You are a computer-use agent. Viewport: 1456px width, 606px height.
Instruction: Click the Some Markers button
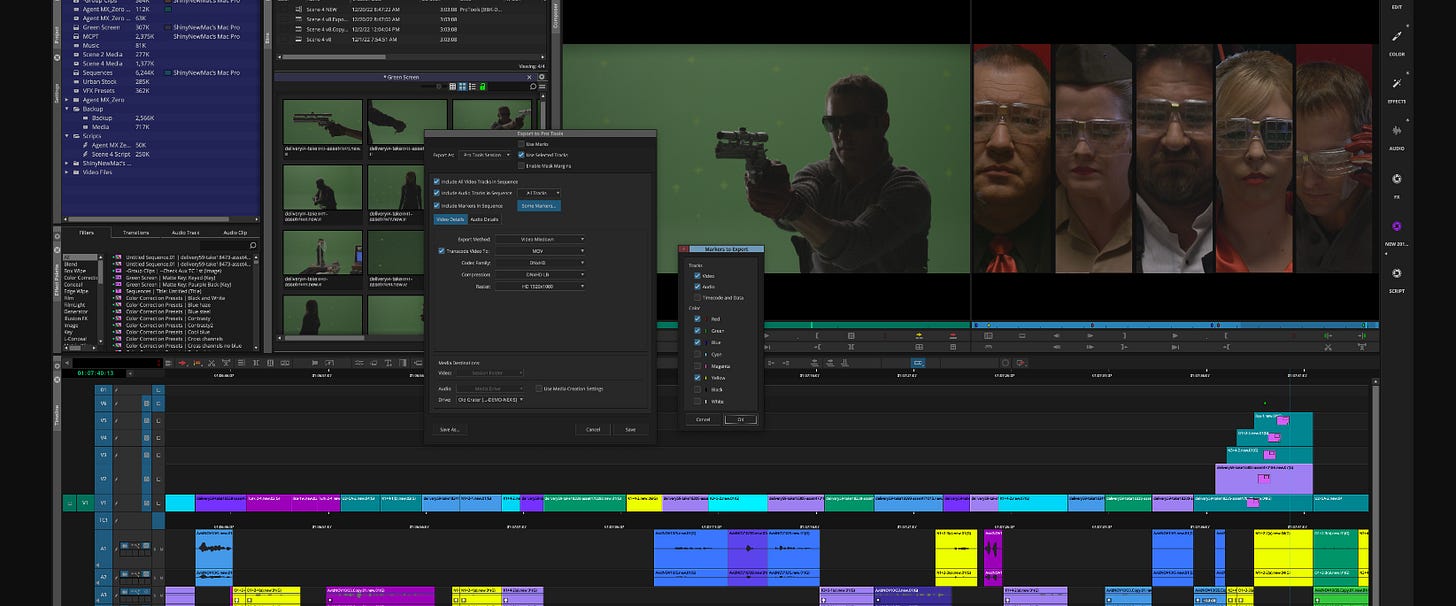[x=539, y=206]
